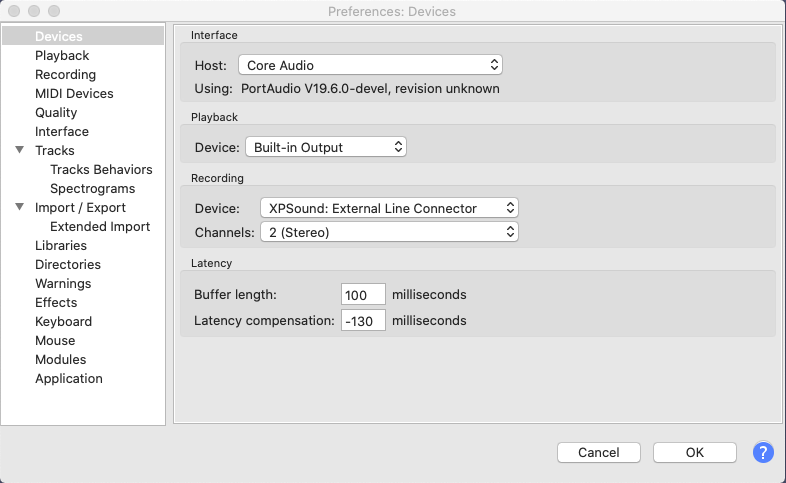Click the Cancel button
The width and height of the screenshot is (786, 483).
(599, 452)
